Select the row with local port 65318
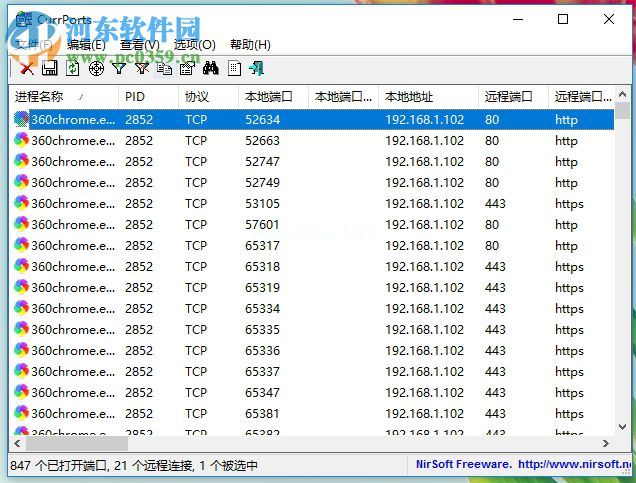 [x=311, y=266]
